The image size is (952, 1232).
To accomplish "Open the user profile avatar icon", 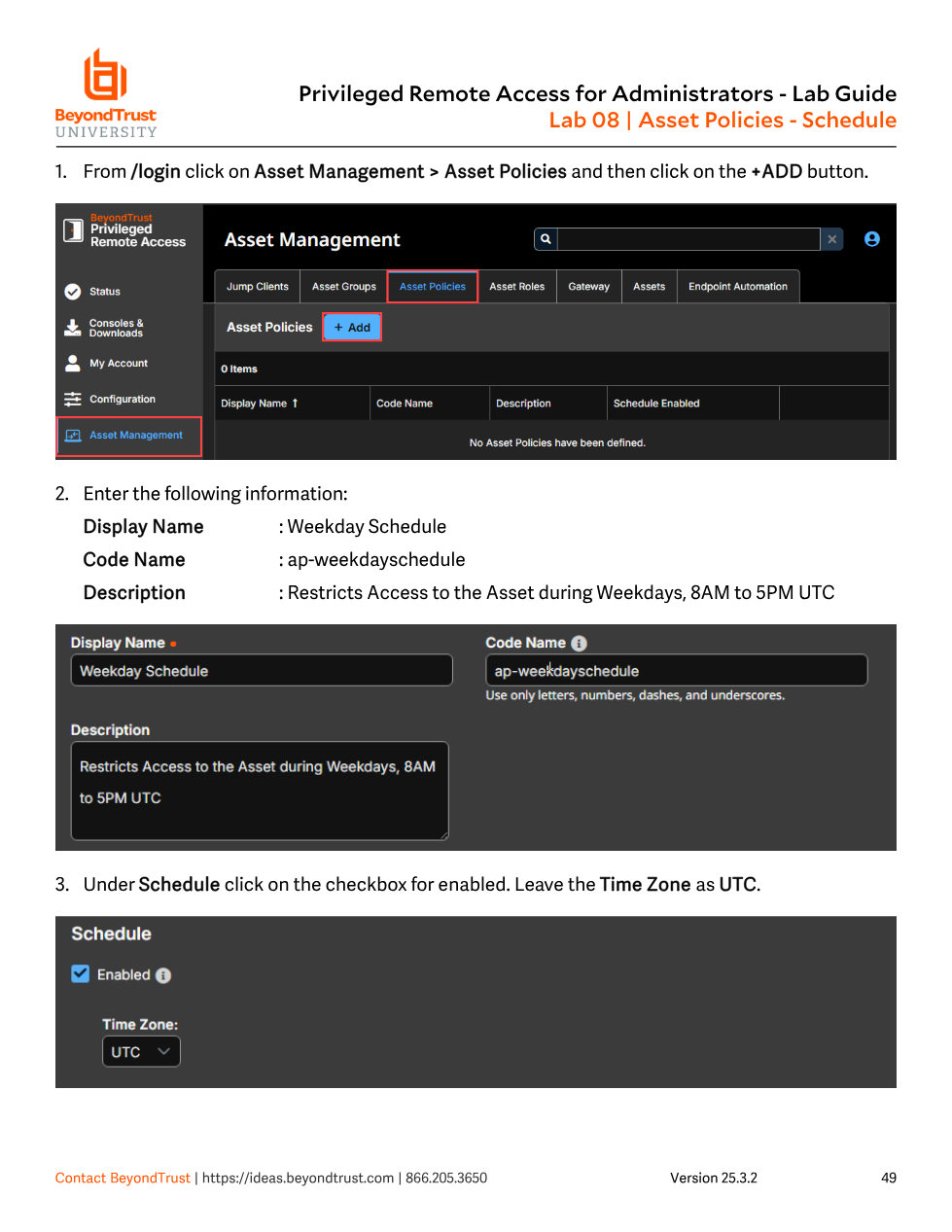I will click(x=872, y=239).
